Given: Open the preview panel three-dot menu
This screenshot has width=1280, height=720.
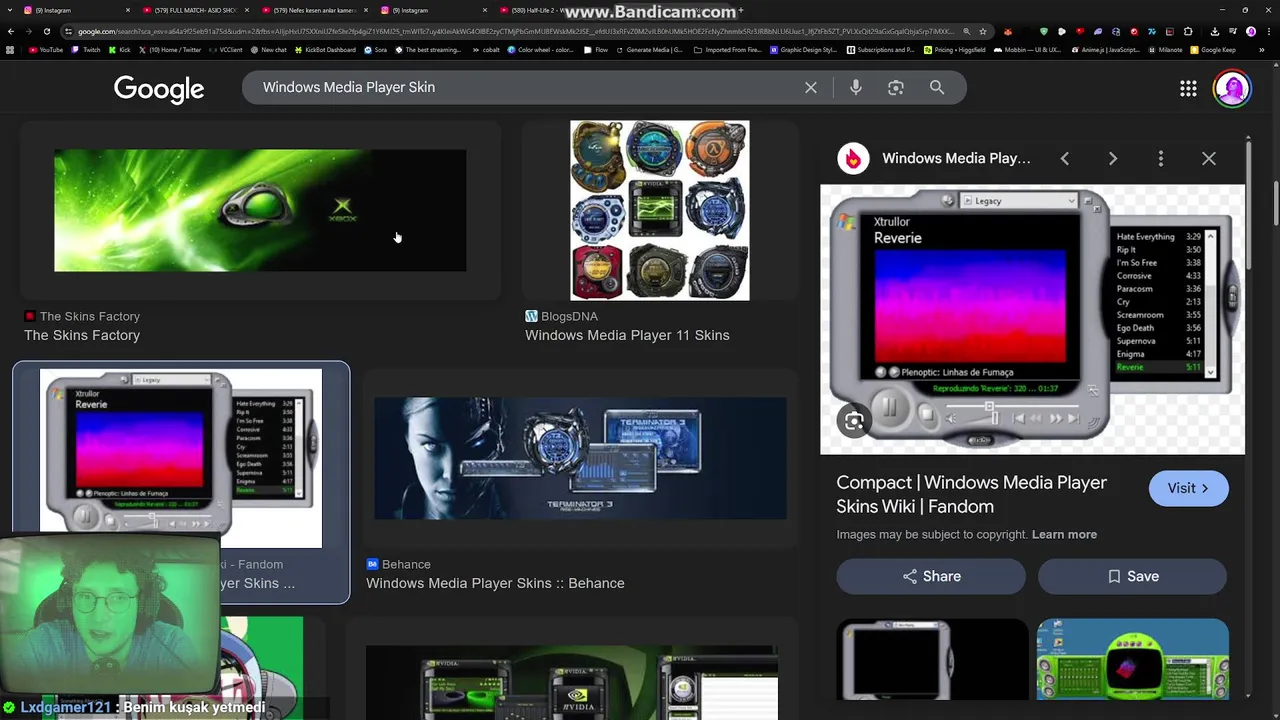Looking at the screenshot, I should tap(1161, 158).
